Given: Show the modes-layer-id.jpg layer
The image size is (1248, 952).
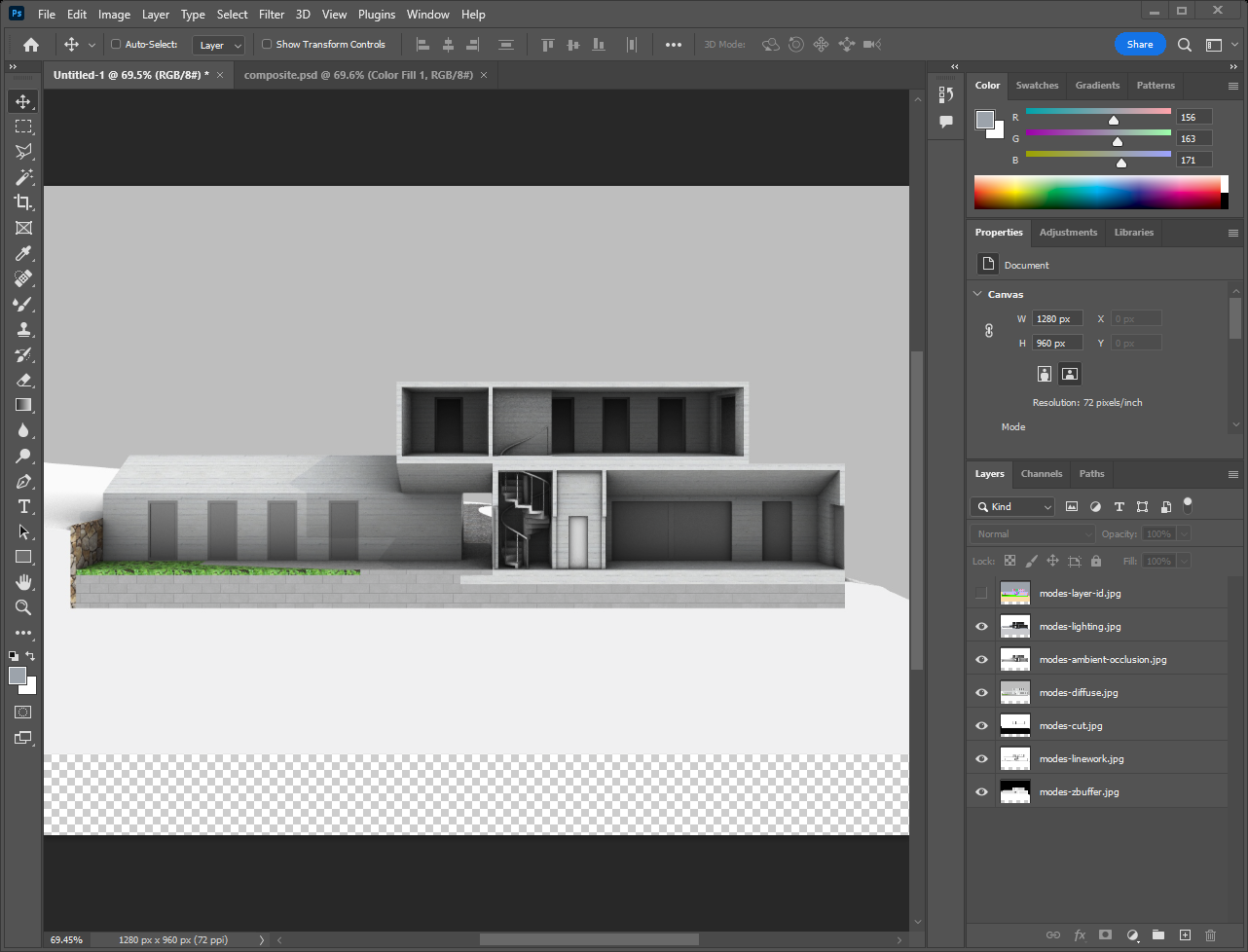Looking at the screenshot, I should pyautogui.click(x=981, y=594).
